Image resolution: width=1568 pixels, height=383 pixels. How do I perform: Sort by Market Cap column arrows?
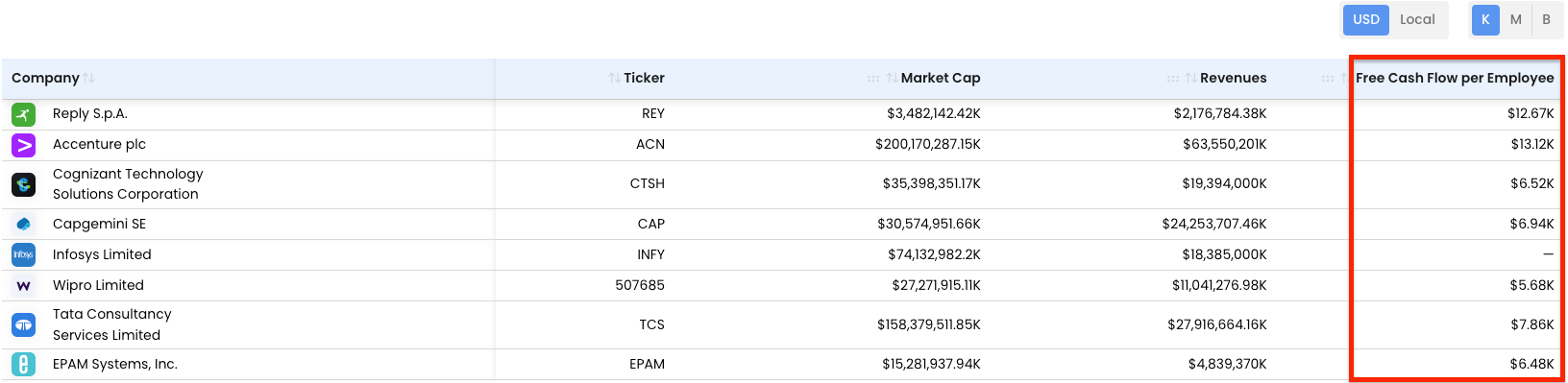click(893, 78)
